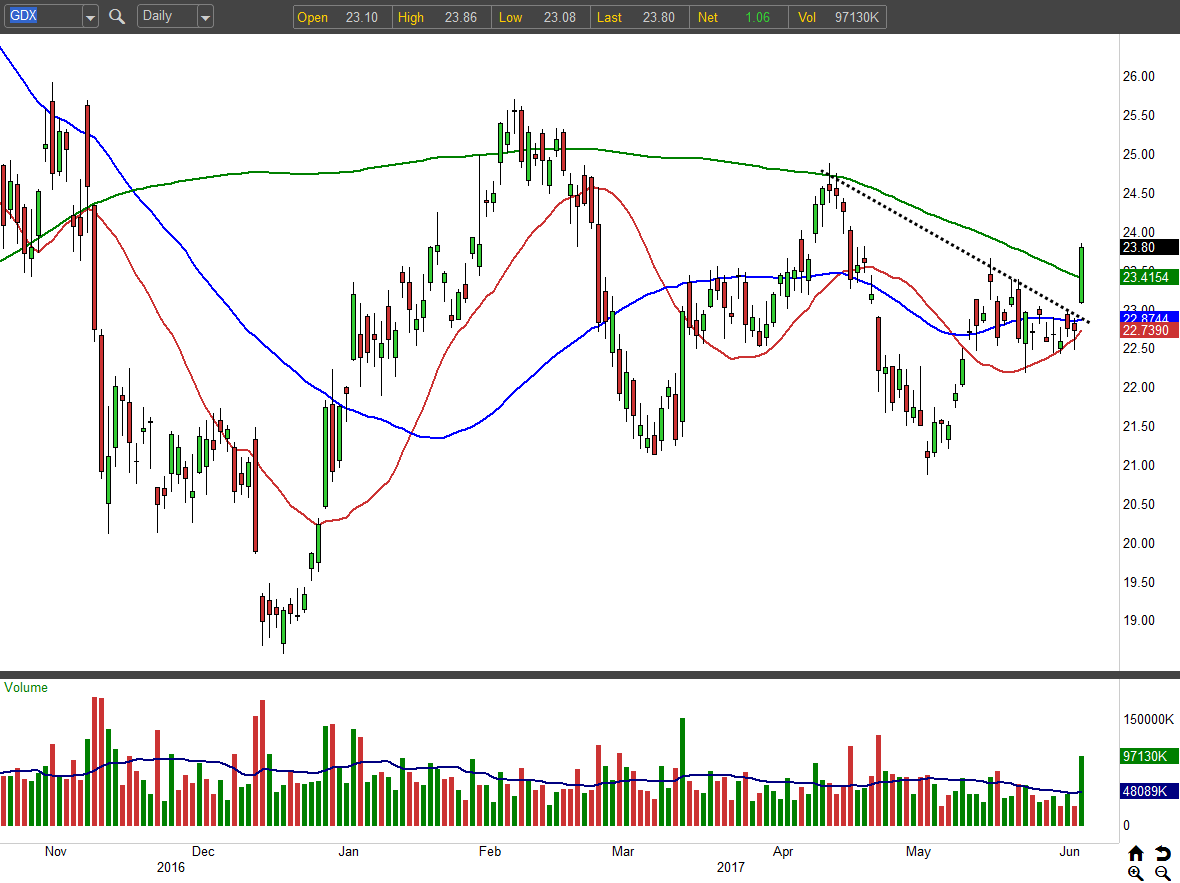
Task: Click the 24.50 price axis label
Action: (x=1139, y=193)
